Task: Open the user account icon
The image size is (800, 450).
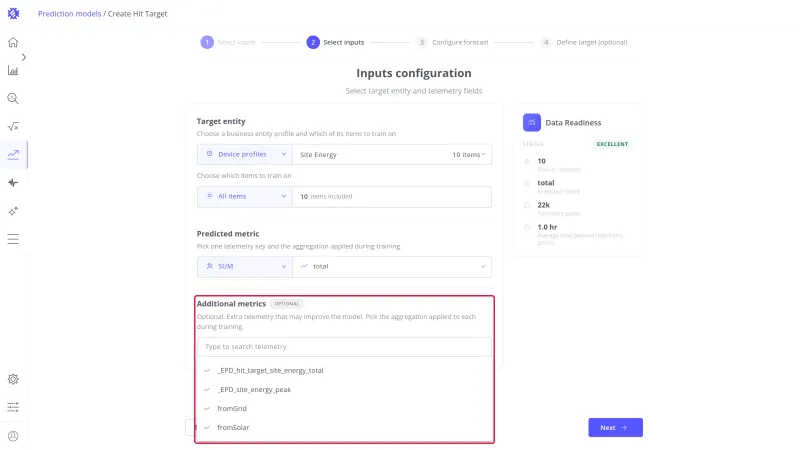Action: click(x=13, y=436)
